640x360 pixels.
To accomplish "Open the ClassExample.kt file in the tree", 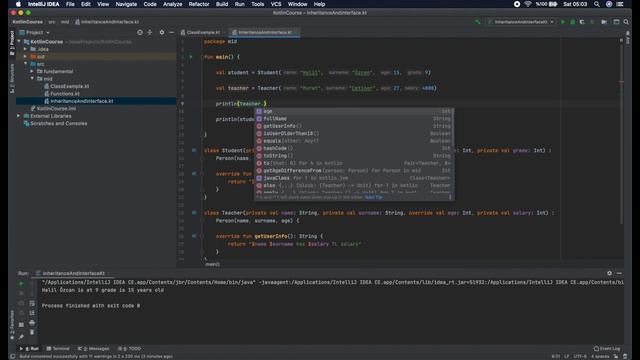I will (69, 86).
